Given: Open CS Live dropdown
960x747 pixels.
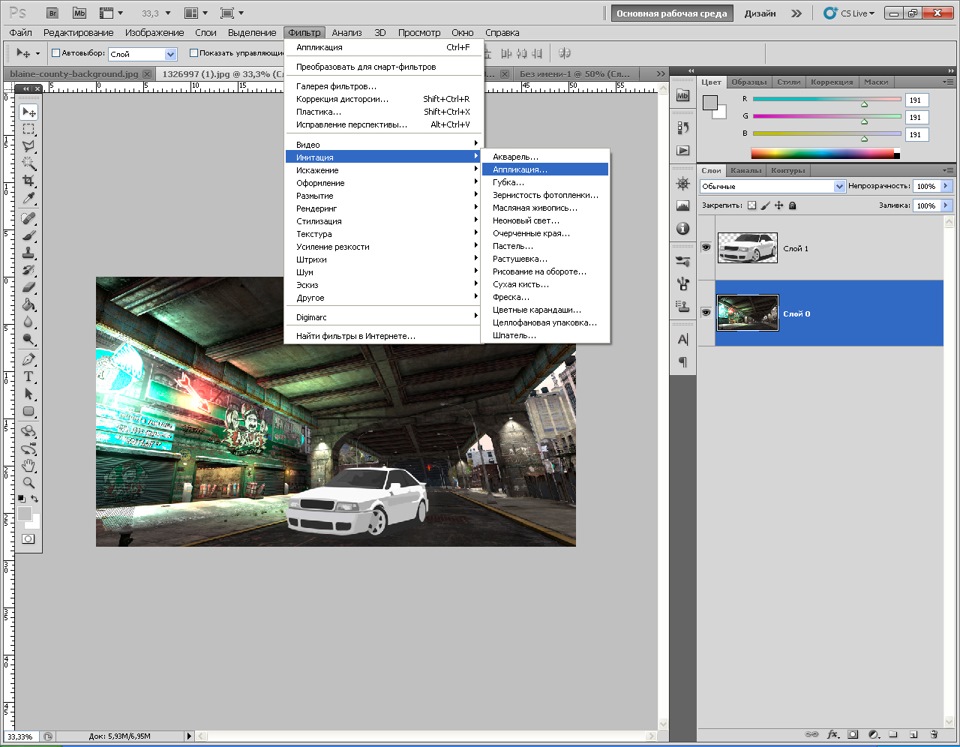Looking at the screenshot, I should point(849,13).
